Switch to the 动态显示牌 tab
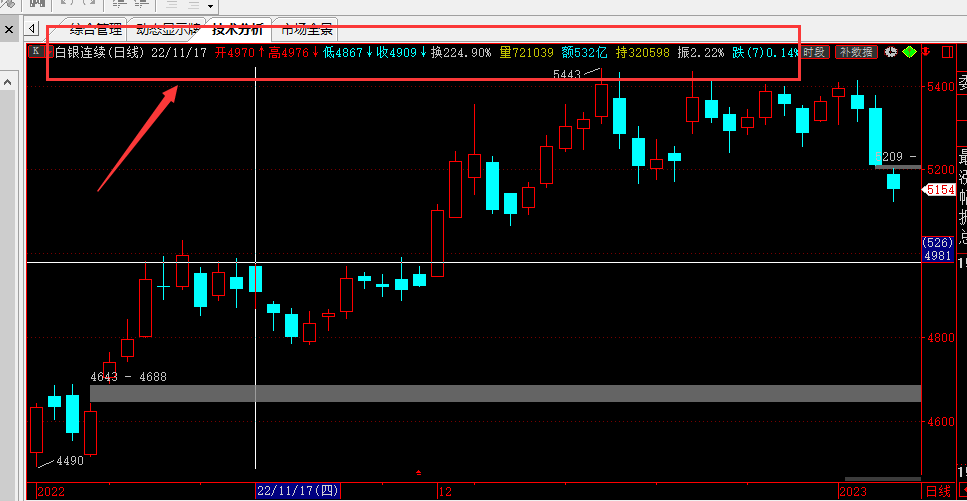 pyautogui.click(x=168, y=30)
